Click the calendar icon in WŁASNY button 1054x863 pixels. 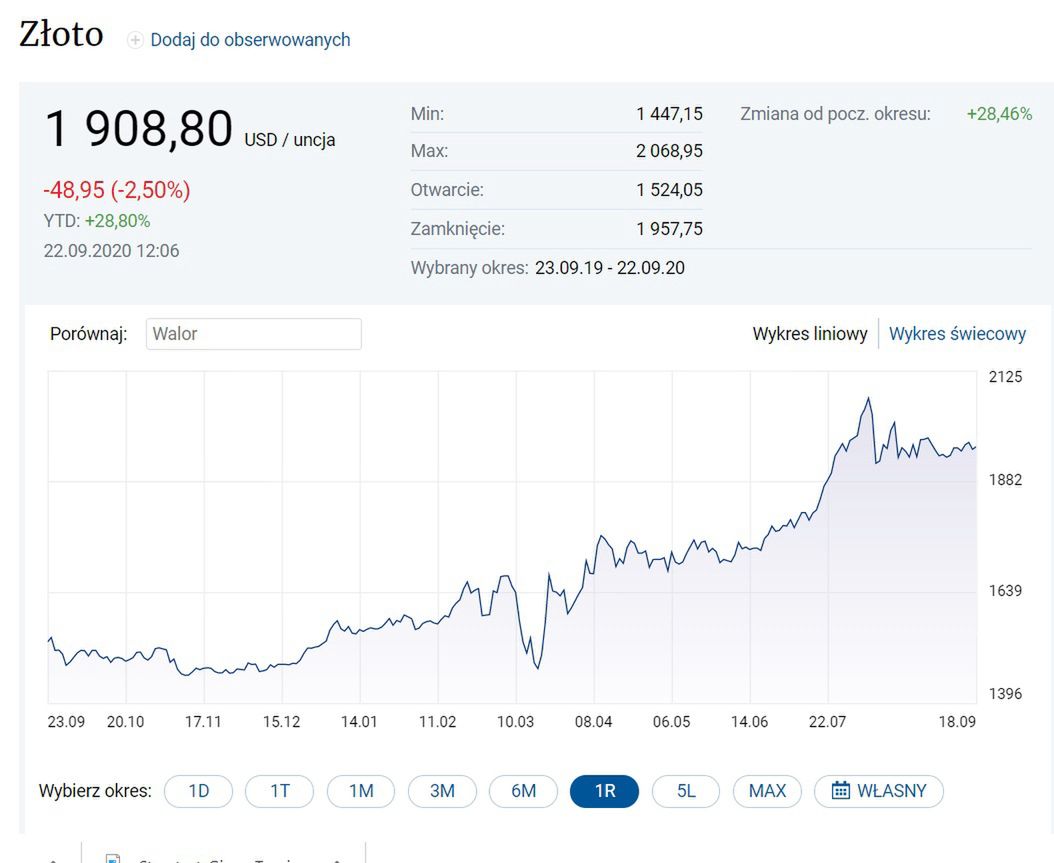coord(841,791)
